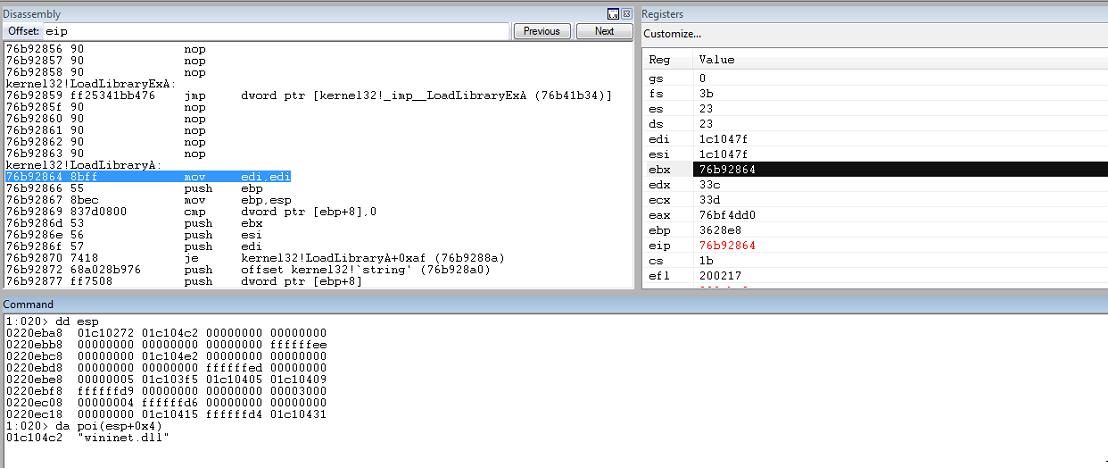This screenshot has width=1108, height=470.
Task: Select the Disassembly panel title
Action: pos(32,13)
